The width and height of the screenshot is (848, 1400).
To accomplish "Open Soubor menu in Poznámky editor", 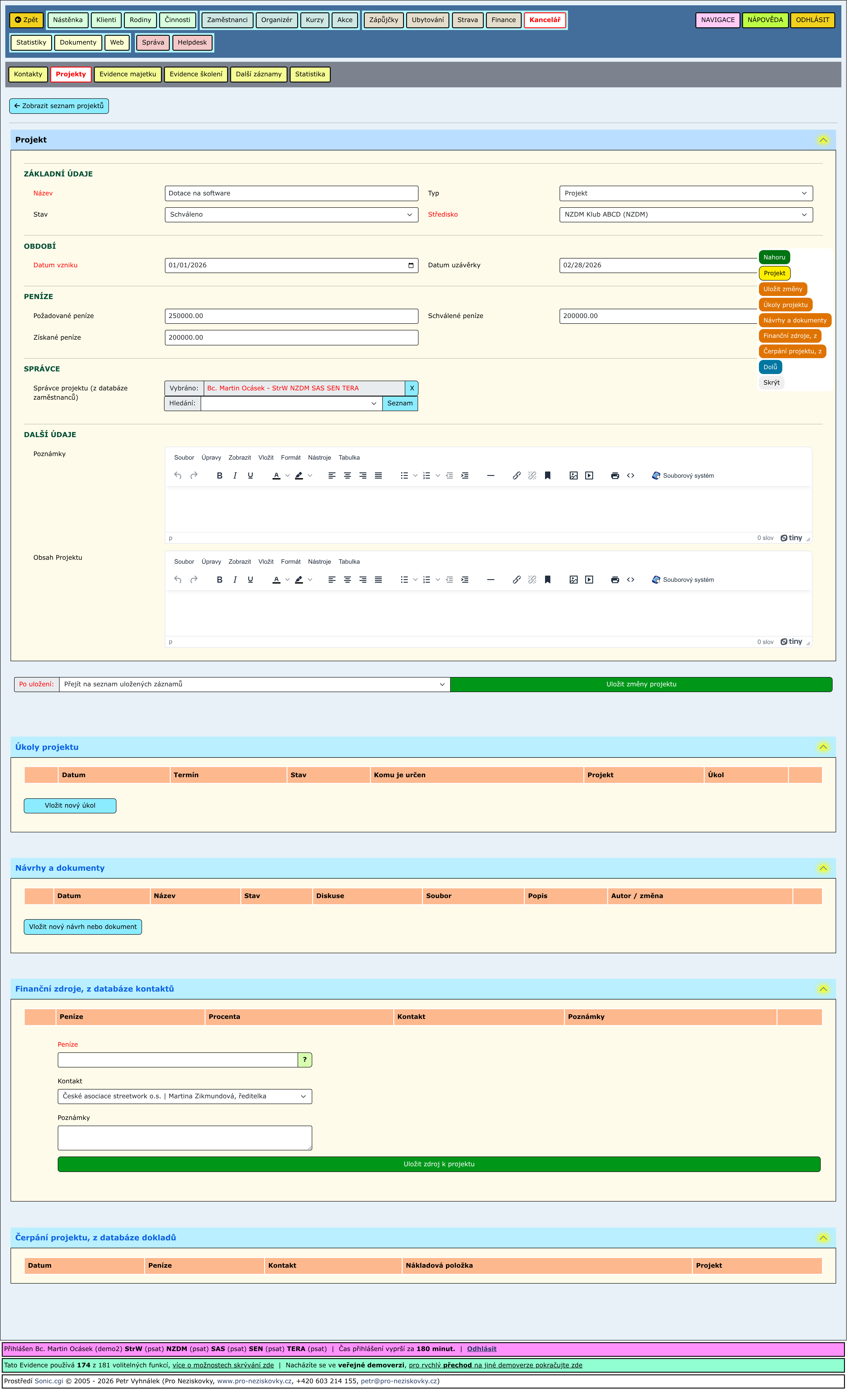I will [x=184, y=458].
